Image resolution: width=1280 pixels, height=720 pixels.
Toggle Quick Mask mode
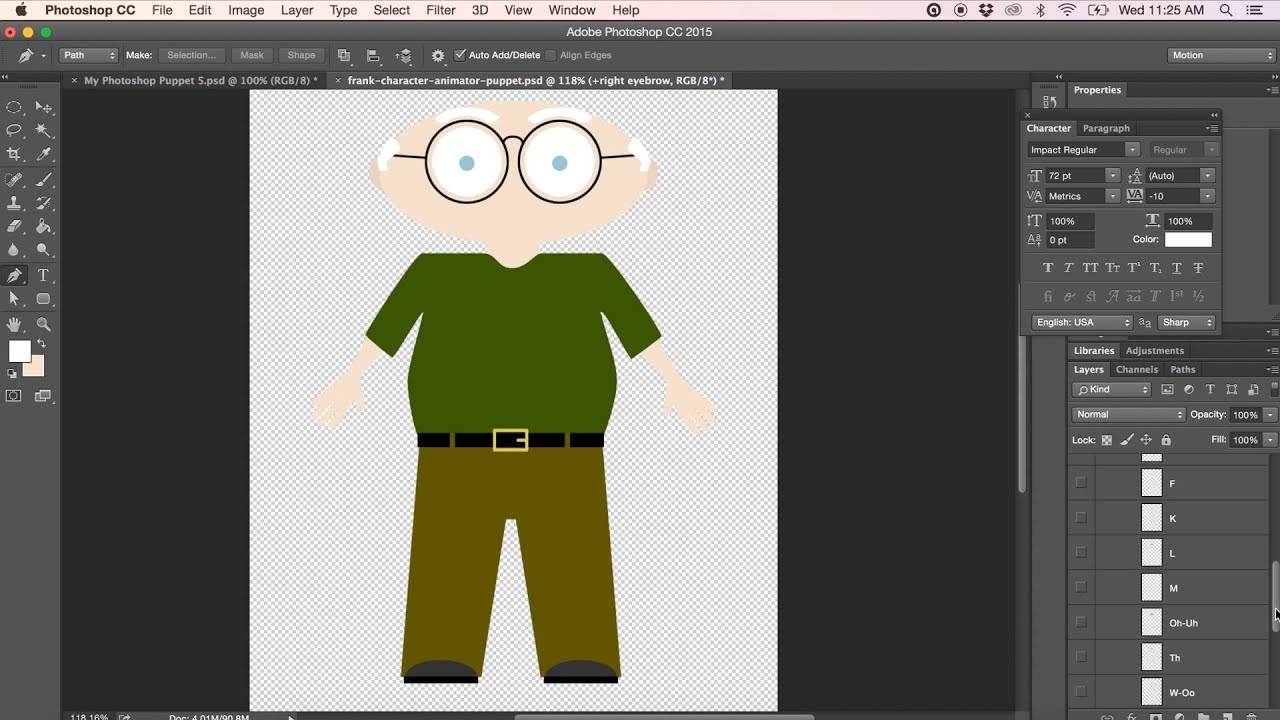click(x=14, y=396)
